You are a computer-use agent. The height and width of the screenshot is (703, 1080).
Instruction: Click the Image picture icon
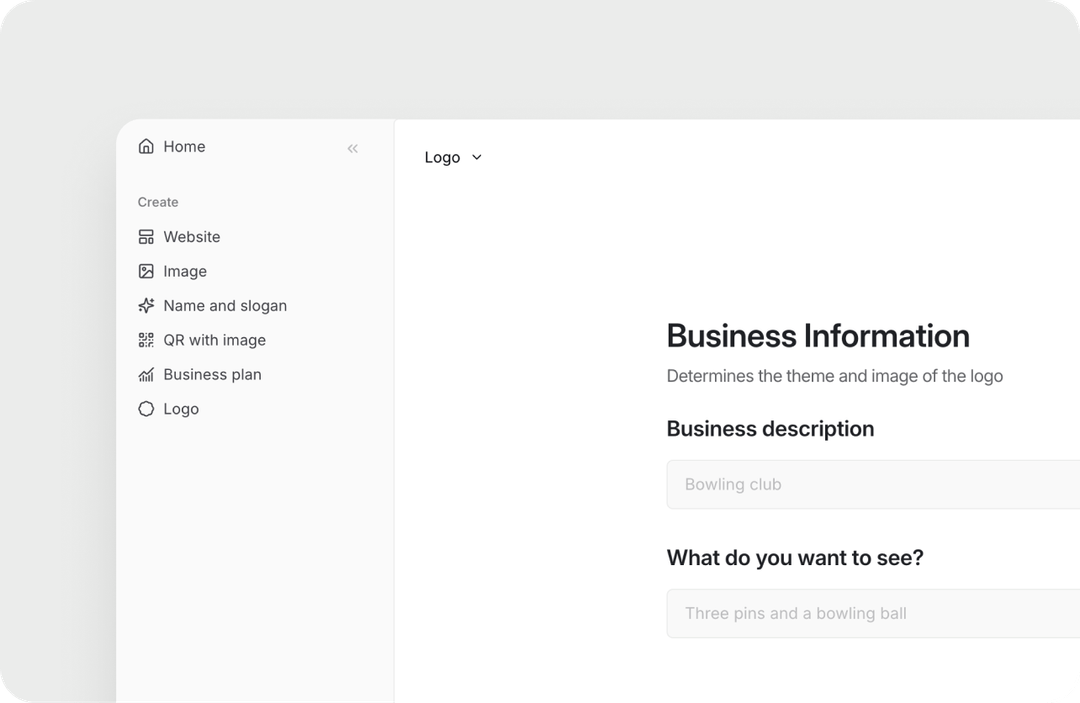(x=146, y=271)
